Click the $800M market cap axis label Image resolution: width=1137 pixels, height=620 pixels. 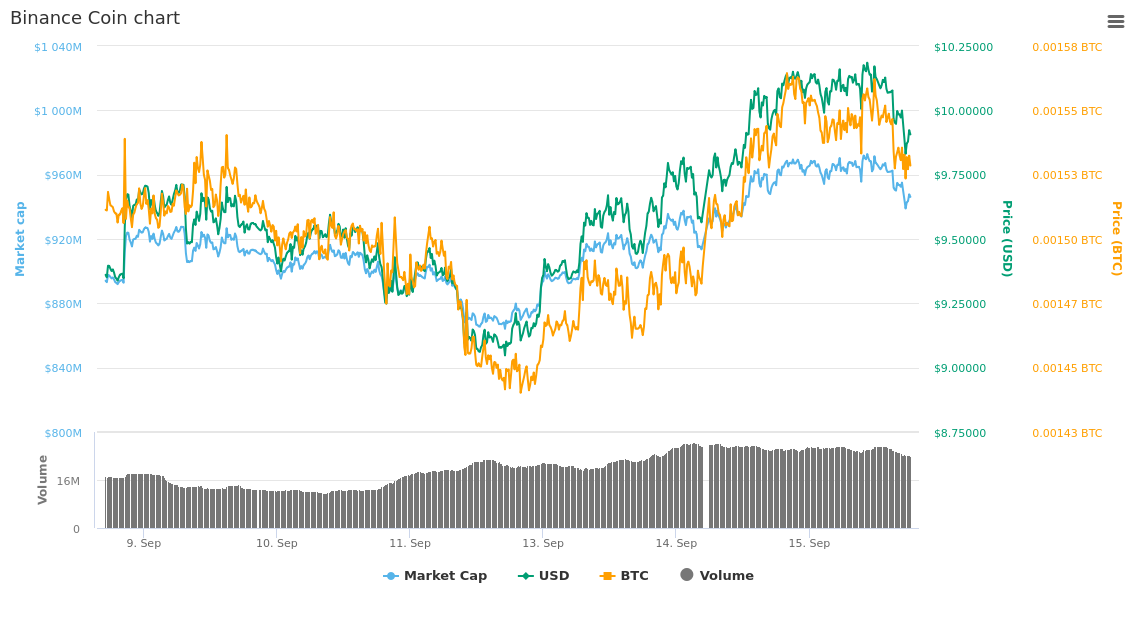pyautogui.click(x=63, y=433)
